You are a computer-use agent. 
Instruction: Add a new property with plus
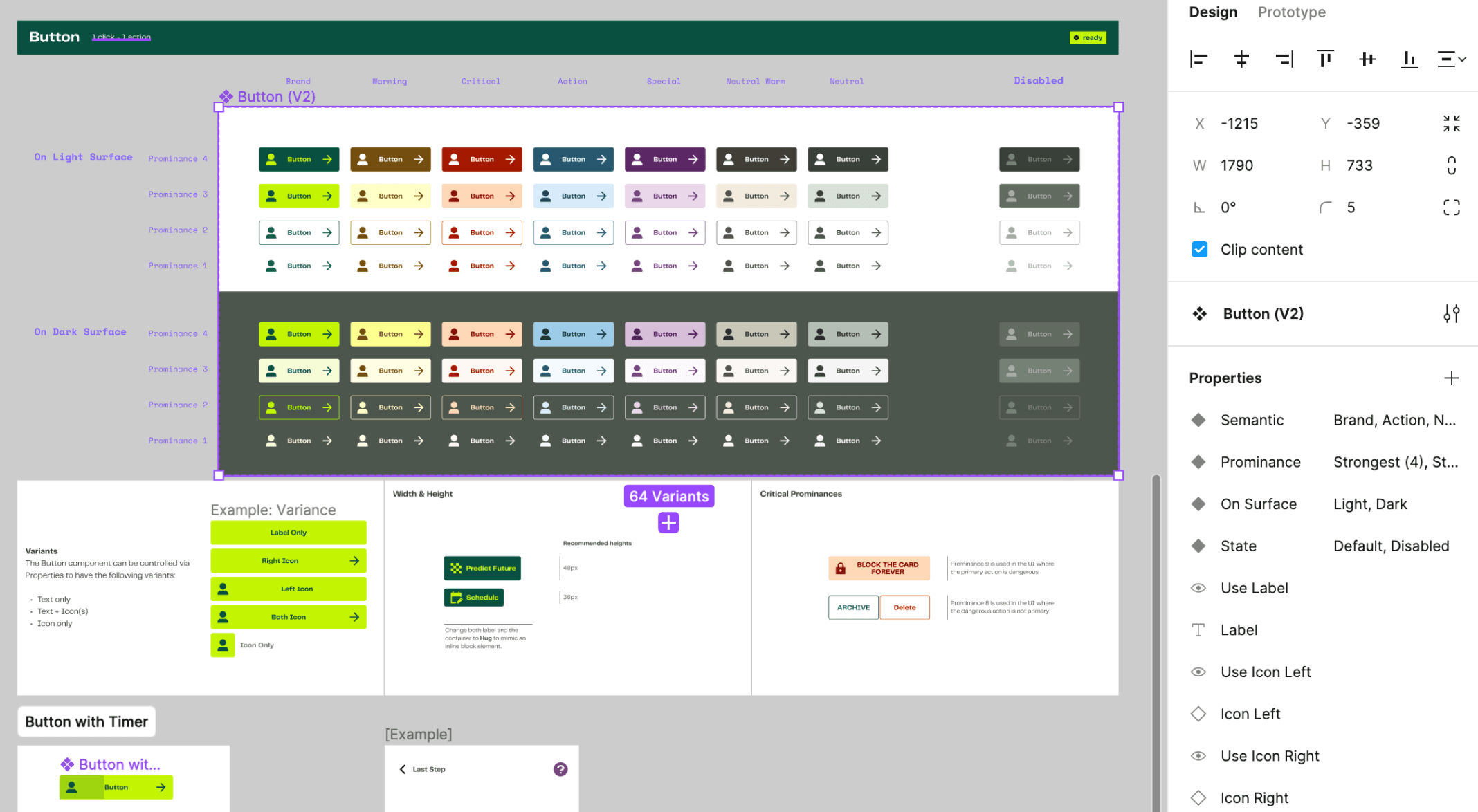tap(1451, 378)
